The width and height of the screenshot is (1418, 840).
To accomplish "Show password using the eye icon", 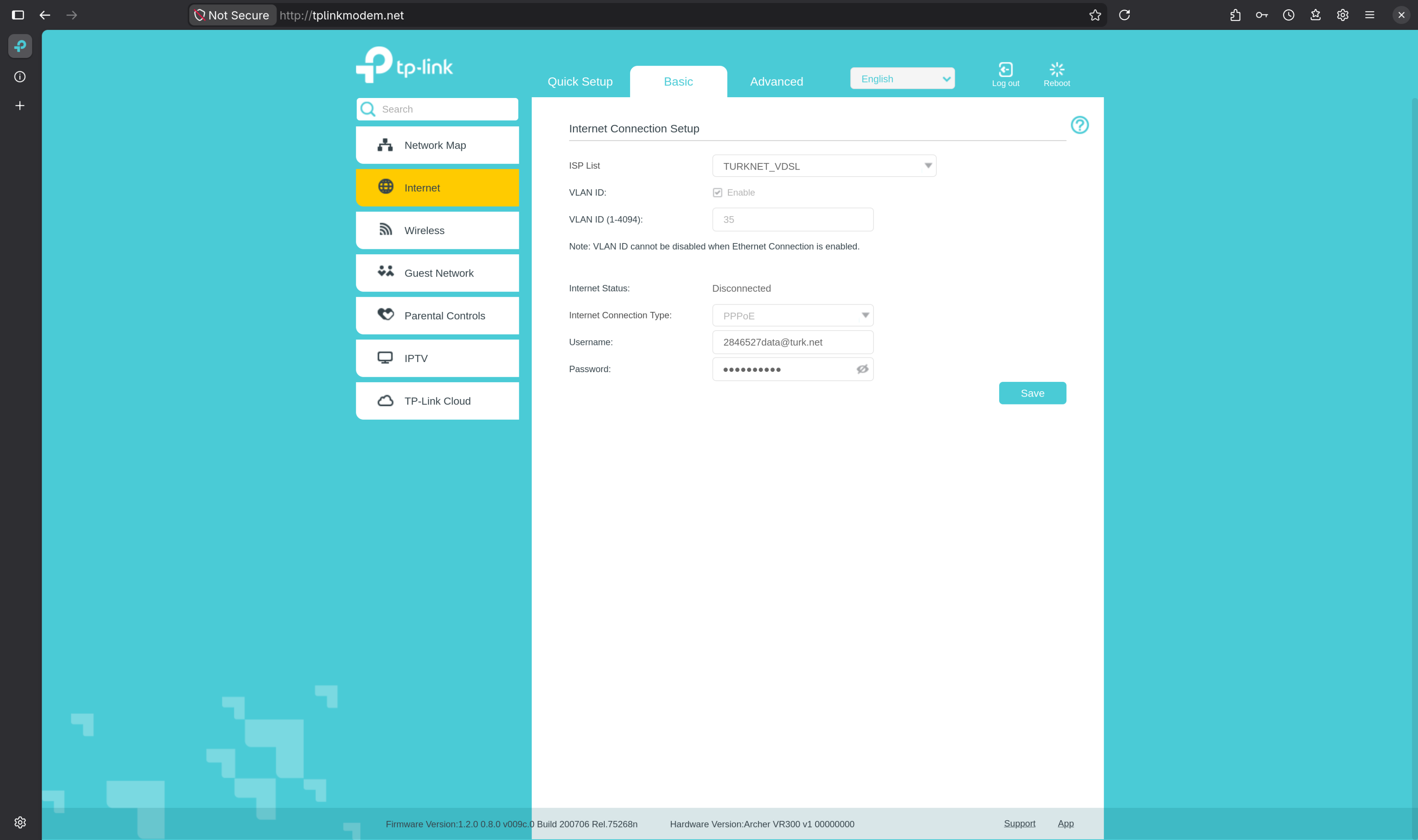I will 862,369.
